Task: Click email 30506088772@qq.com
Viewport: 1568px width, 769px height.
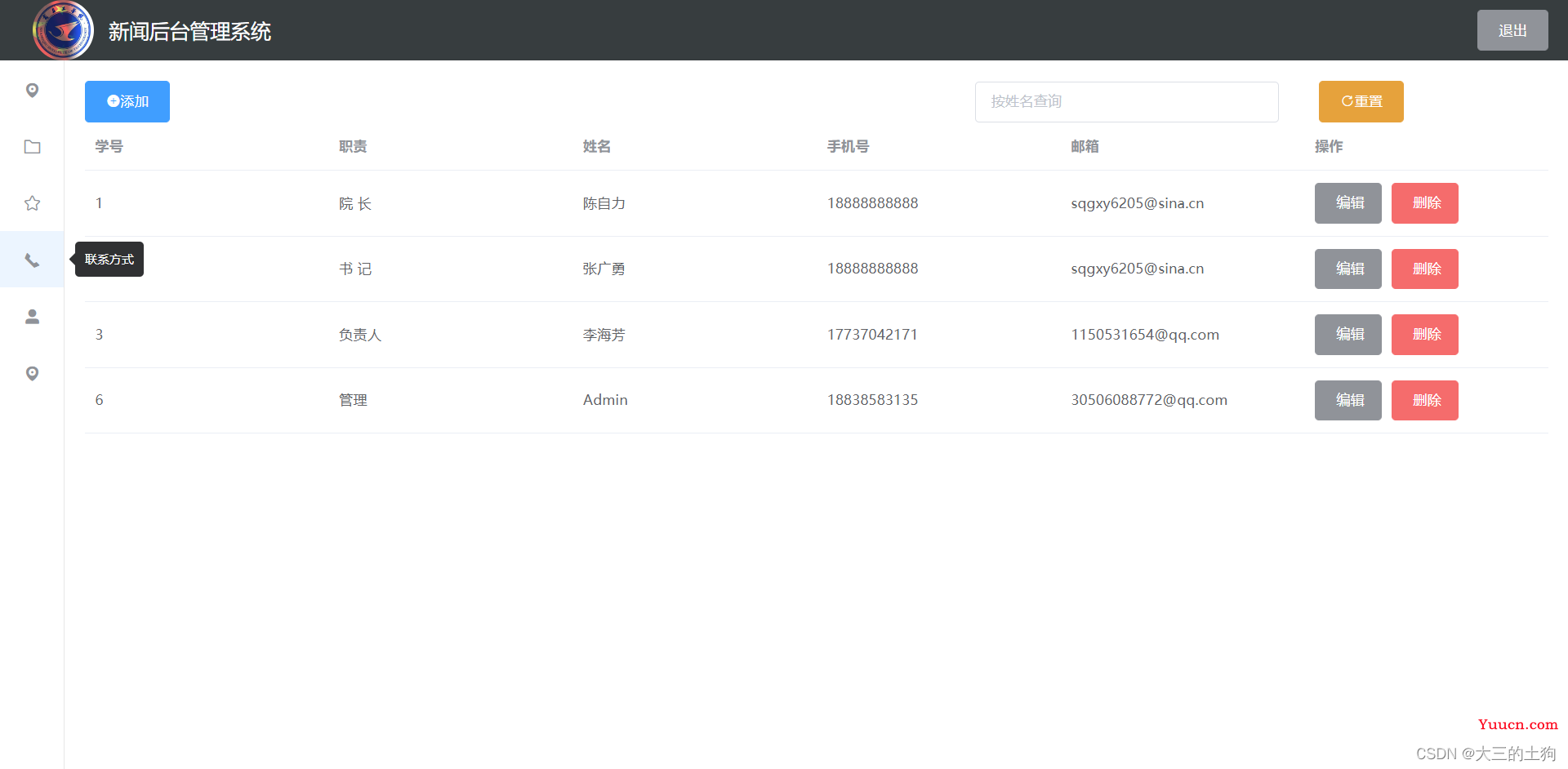Action: click(1149, 400)
